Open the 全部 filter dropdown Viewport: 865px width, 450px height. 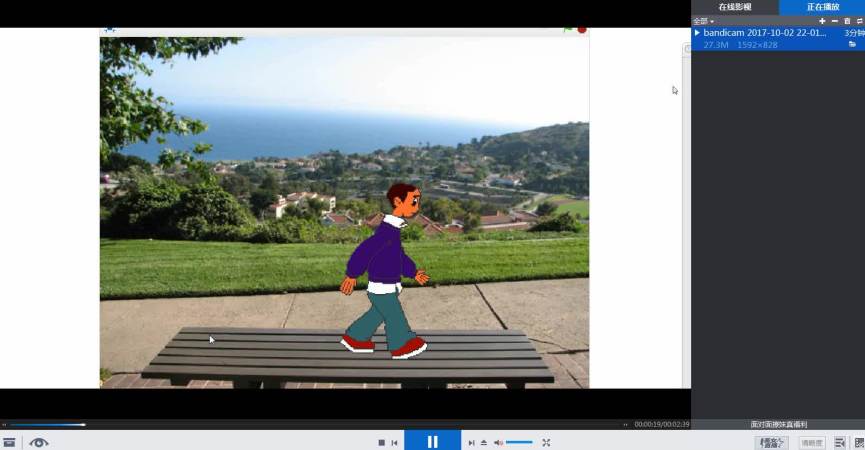(x=703, y=21)
